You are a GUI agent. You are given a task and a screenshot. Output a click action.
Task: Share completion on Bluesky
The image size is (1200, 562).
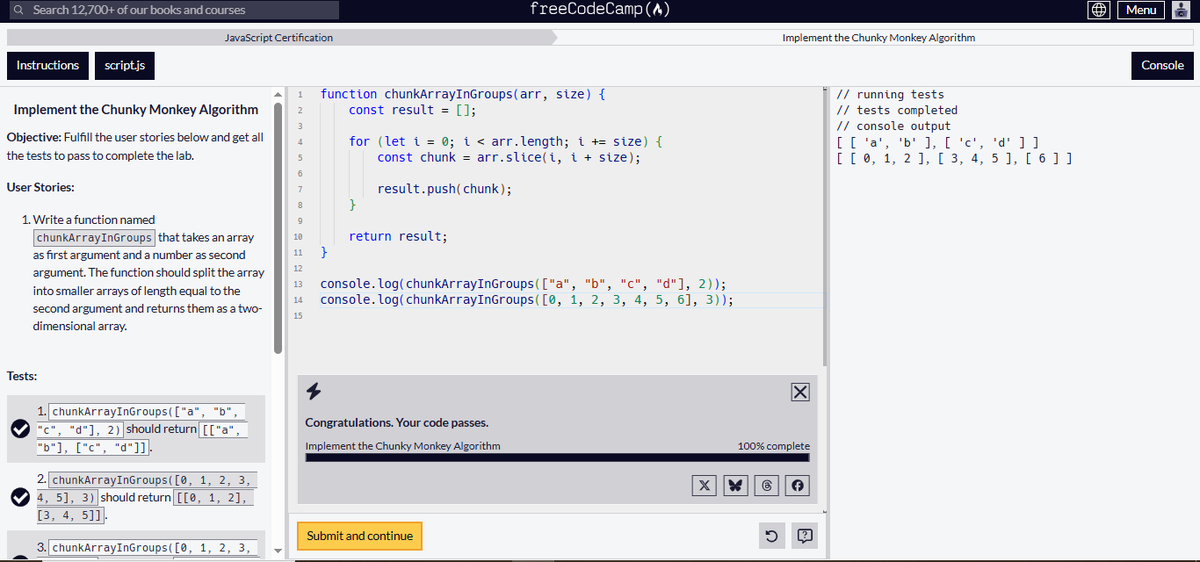click(737, 485)
